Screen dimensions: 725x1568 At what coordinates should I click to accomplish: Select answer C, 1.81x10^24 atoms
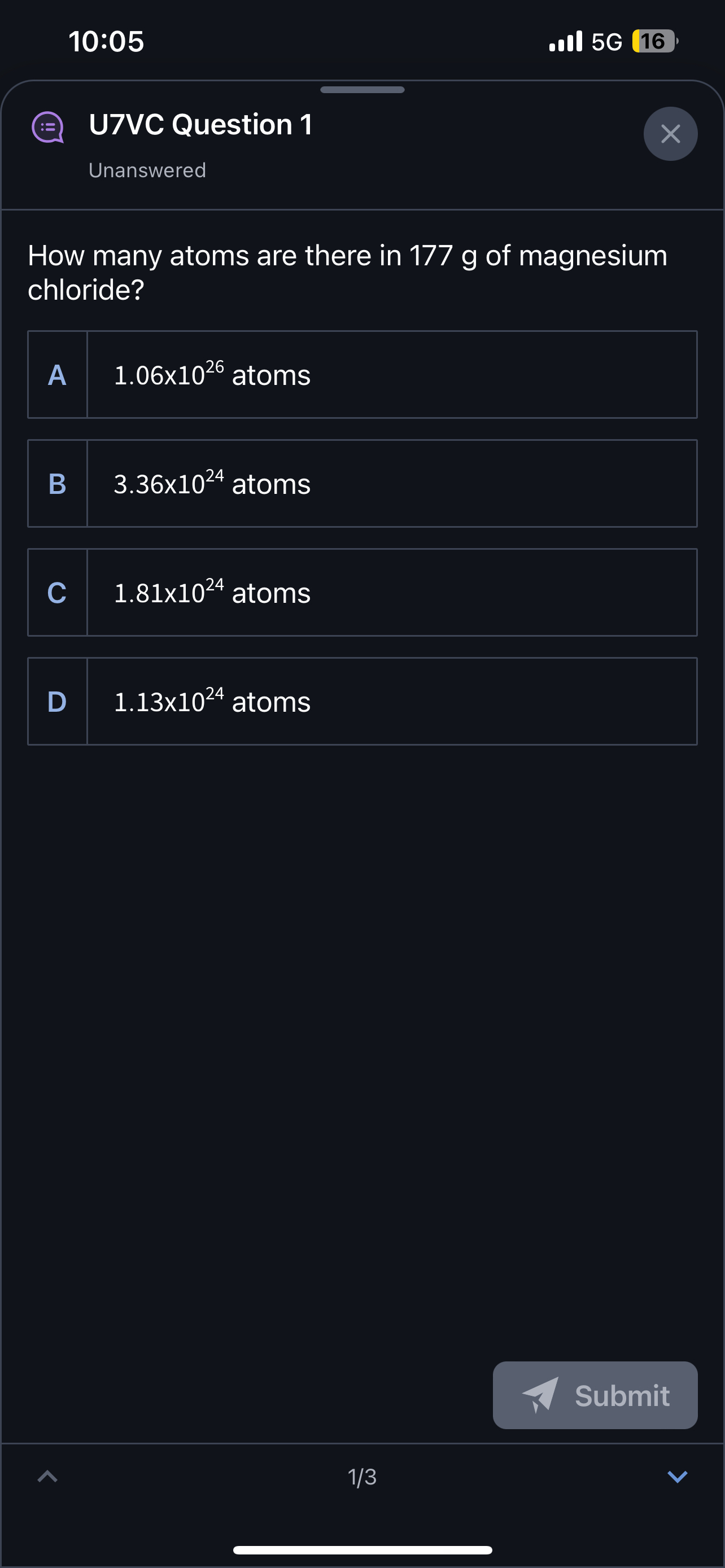click(x=362, y=592)
